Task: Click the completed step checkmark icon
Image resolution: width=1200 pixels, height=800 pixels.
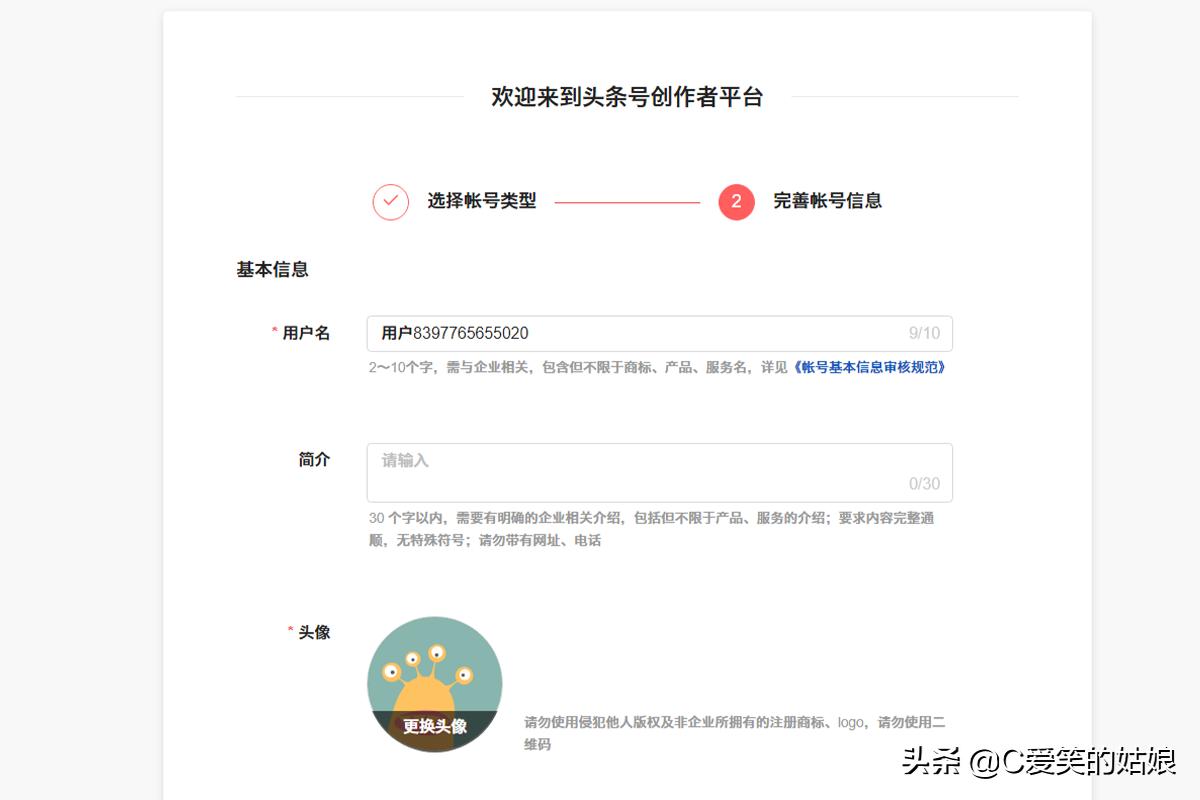Action: pos(390,201)
